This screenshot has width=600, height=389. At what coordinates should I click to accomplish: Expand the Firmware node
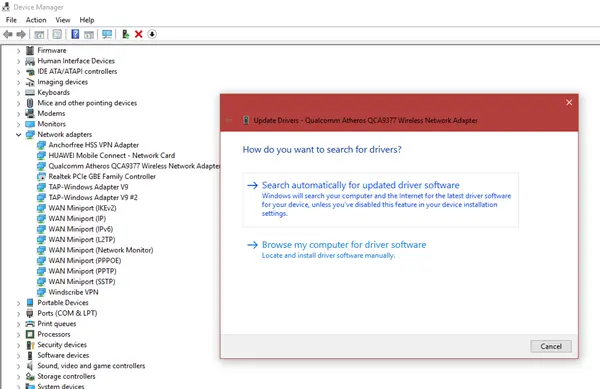pyautogui.click(x=18, y=50)
